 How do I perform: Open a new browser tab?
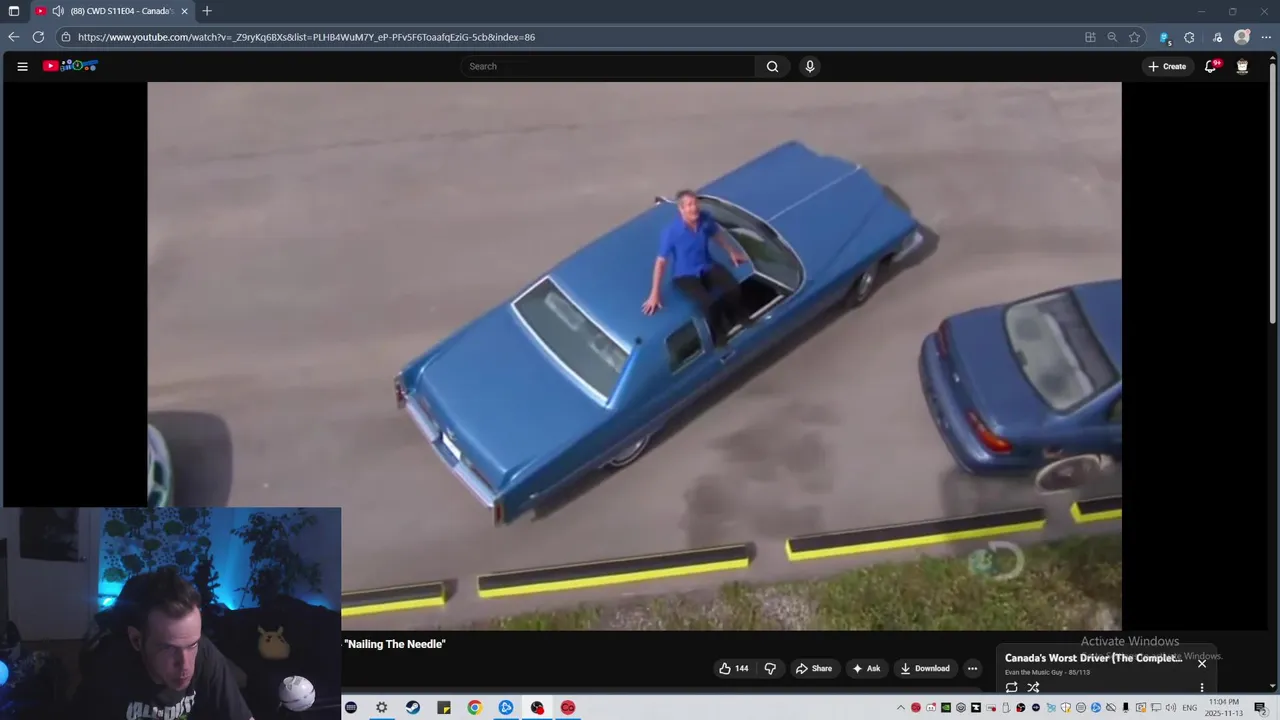[x=207, y=11]
